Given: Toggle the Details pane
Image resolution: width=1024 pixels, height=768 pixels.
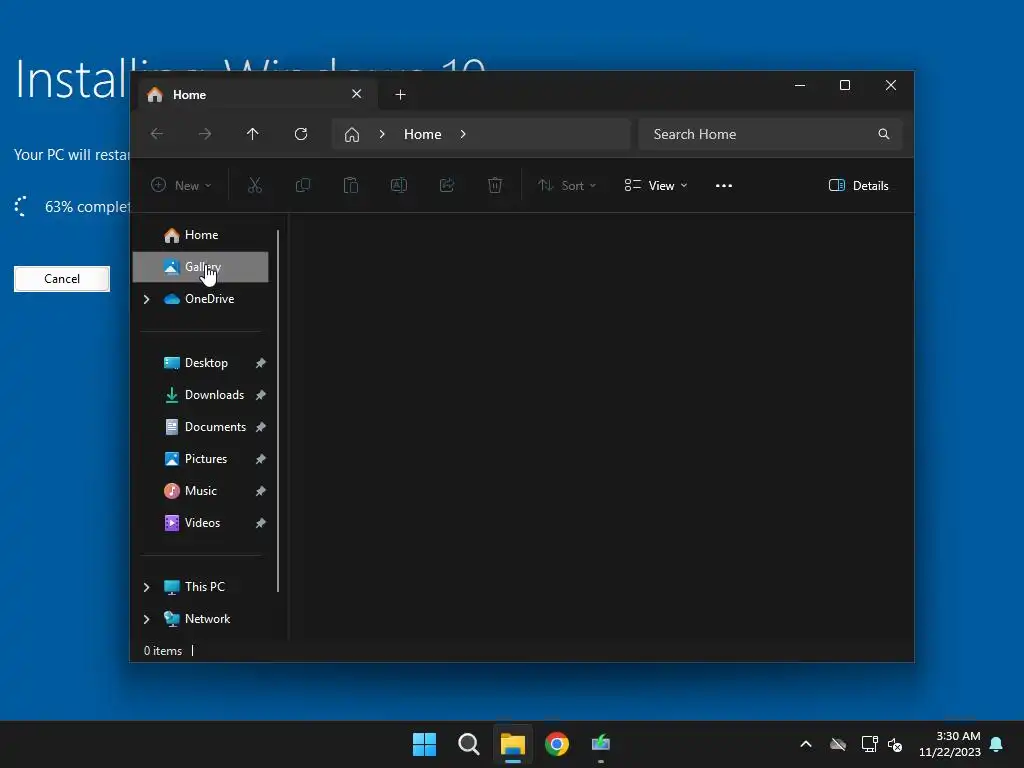Looking at the screenshot, I should click(858, 185).
